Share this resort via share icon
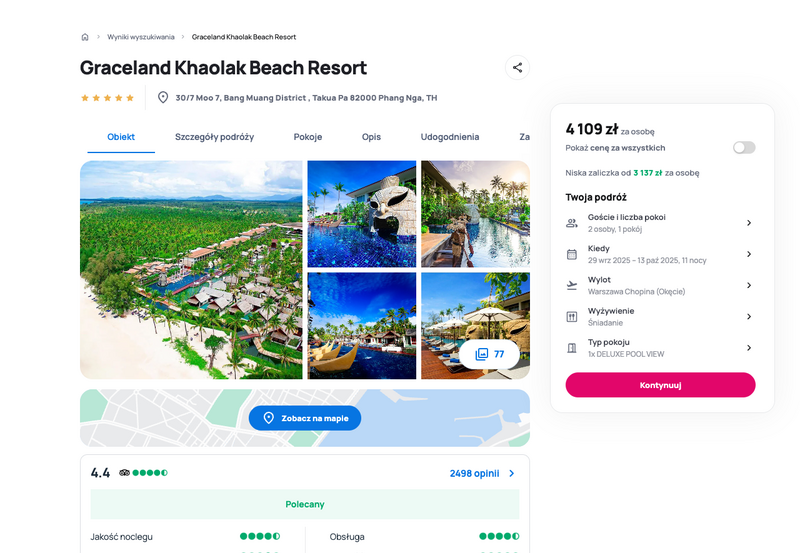This screenshot has height=553, width=800. [517, 67]
